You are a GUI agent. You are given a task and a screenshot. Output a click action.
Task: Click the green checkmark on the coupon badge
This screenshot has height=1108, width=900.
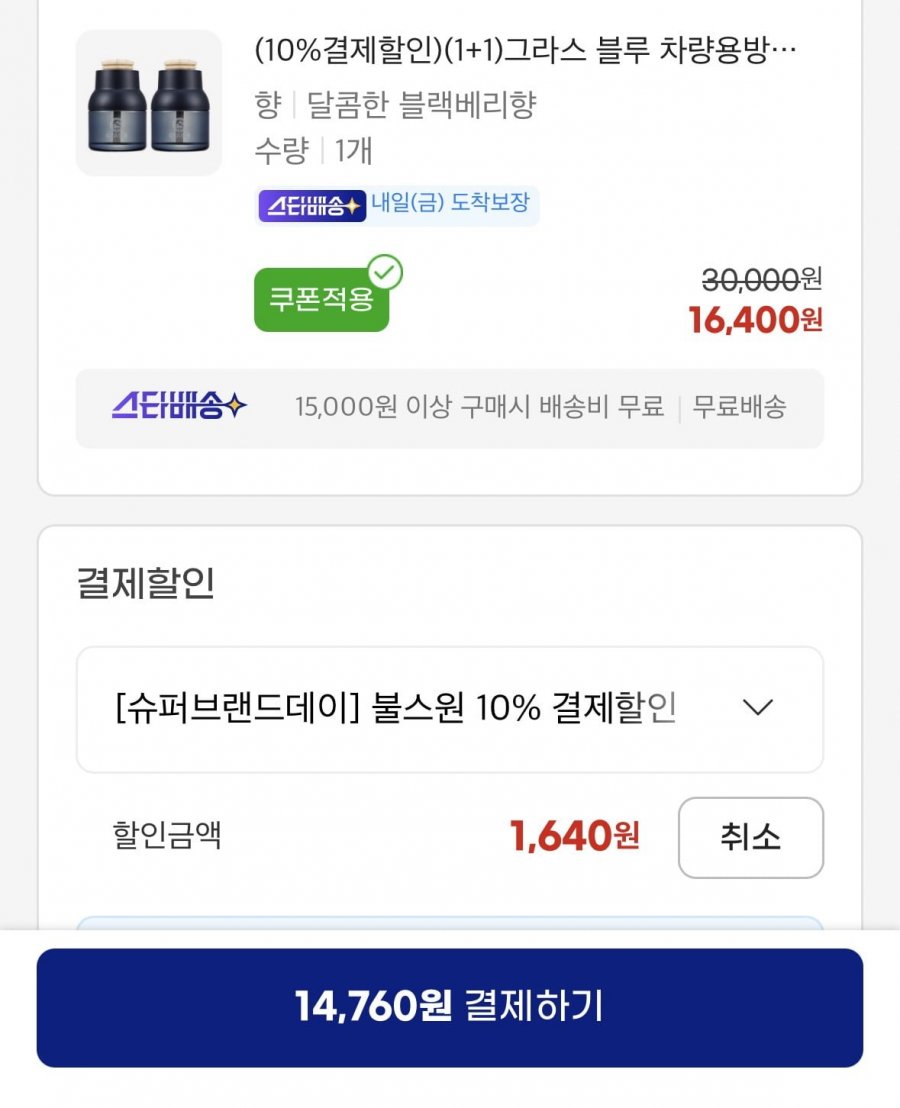pyautogui.click(x=385, y=272)
